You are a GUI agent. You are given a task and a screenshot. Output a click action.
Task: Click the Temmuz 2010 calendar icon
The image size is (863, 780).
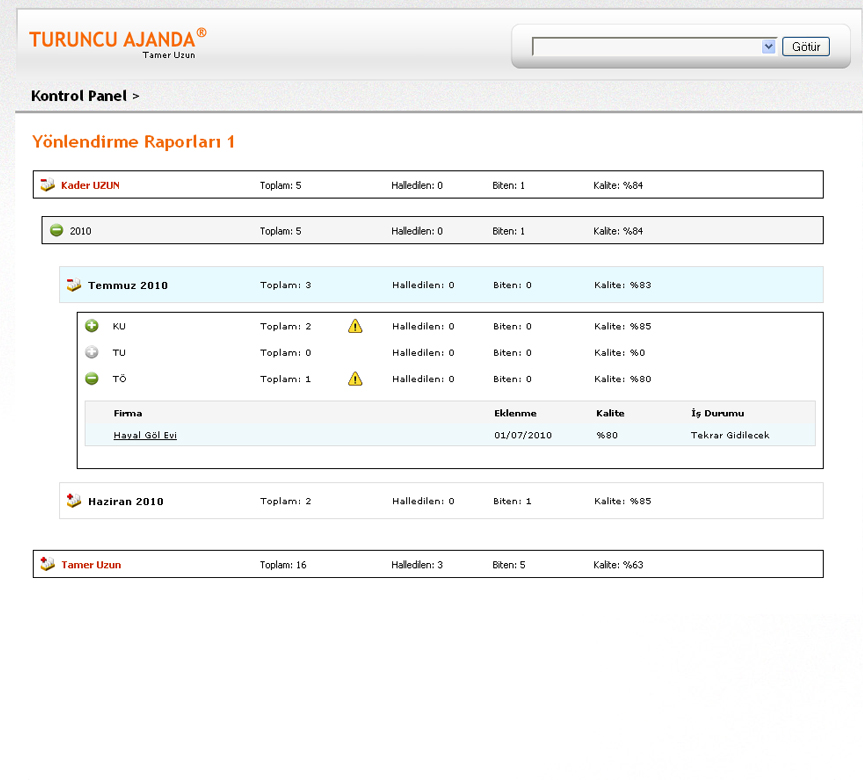point(73,286)
